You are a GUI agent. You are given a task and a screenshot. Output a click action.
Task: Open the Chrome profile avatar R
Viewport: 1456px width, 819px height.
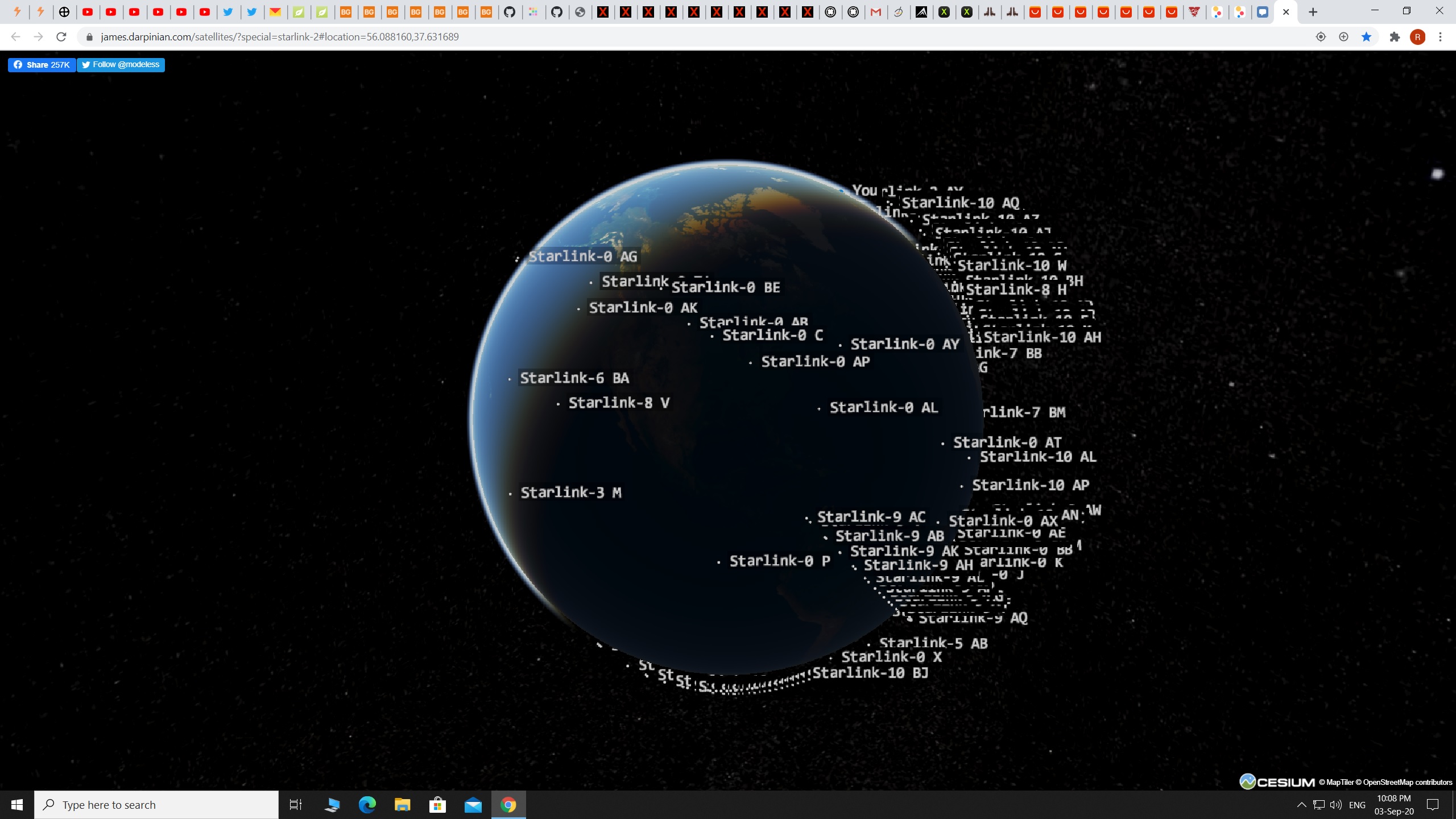pos(1417,37)
